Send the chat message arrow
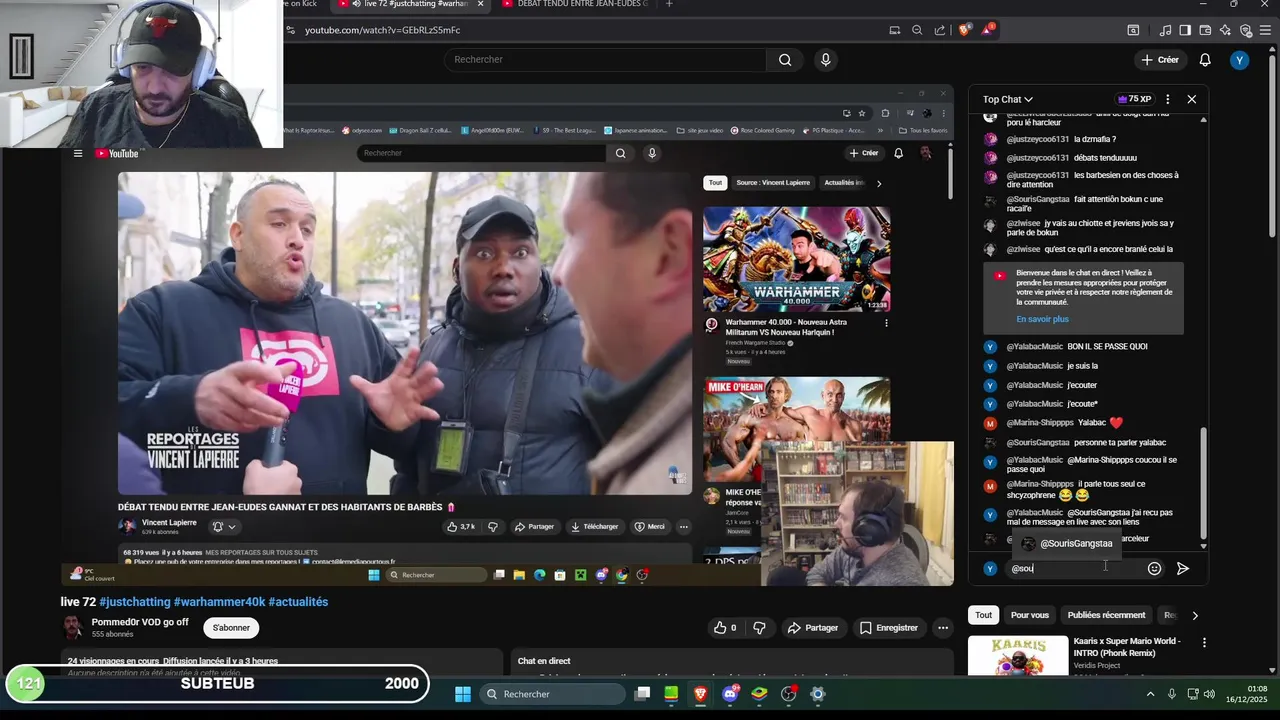1280x720 pixels. tap(1183, 568)
